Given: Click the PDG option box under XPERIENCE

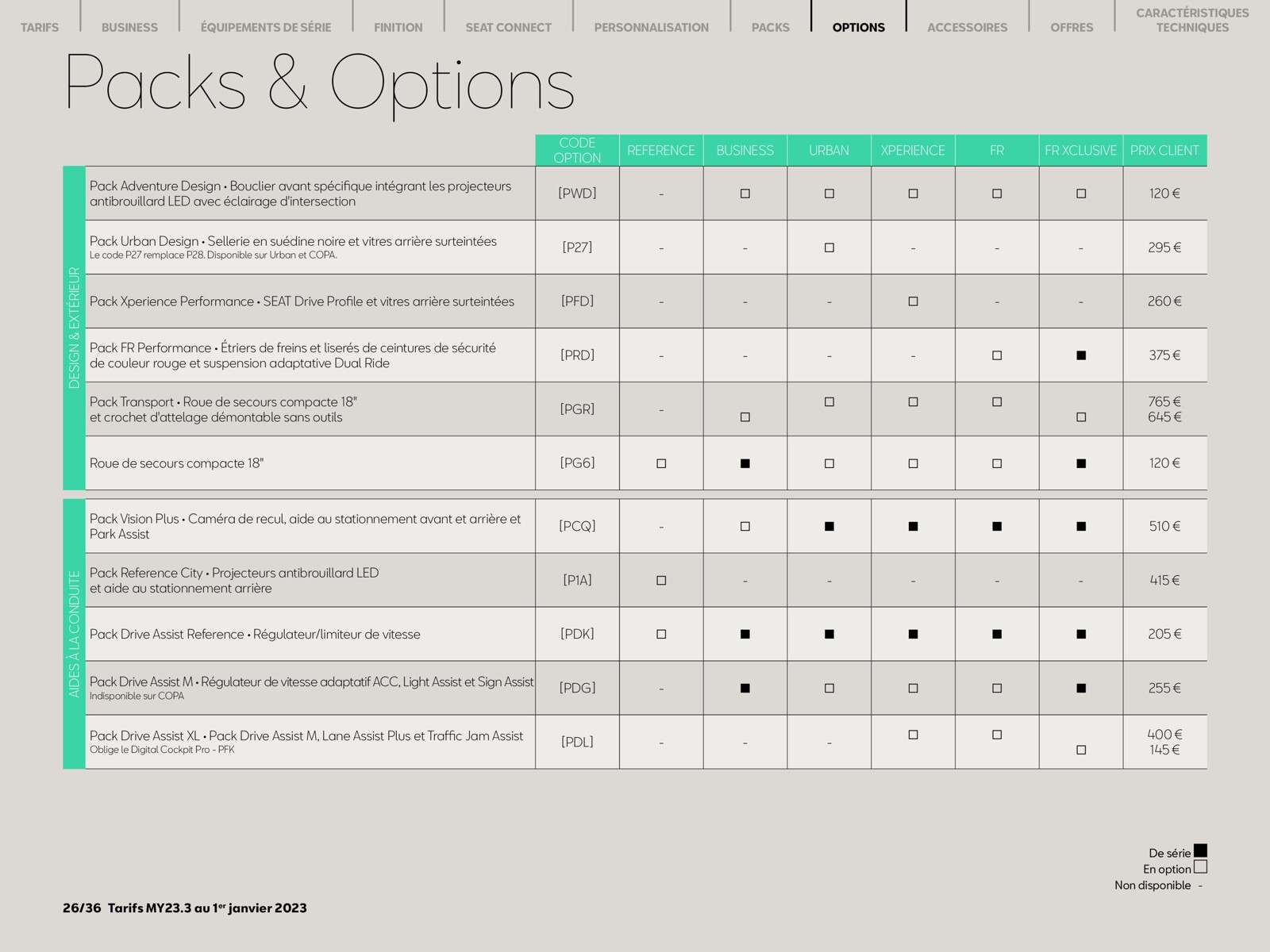Looking at the screenshot, I should pyautogui.click(x=914, y=689).
